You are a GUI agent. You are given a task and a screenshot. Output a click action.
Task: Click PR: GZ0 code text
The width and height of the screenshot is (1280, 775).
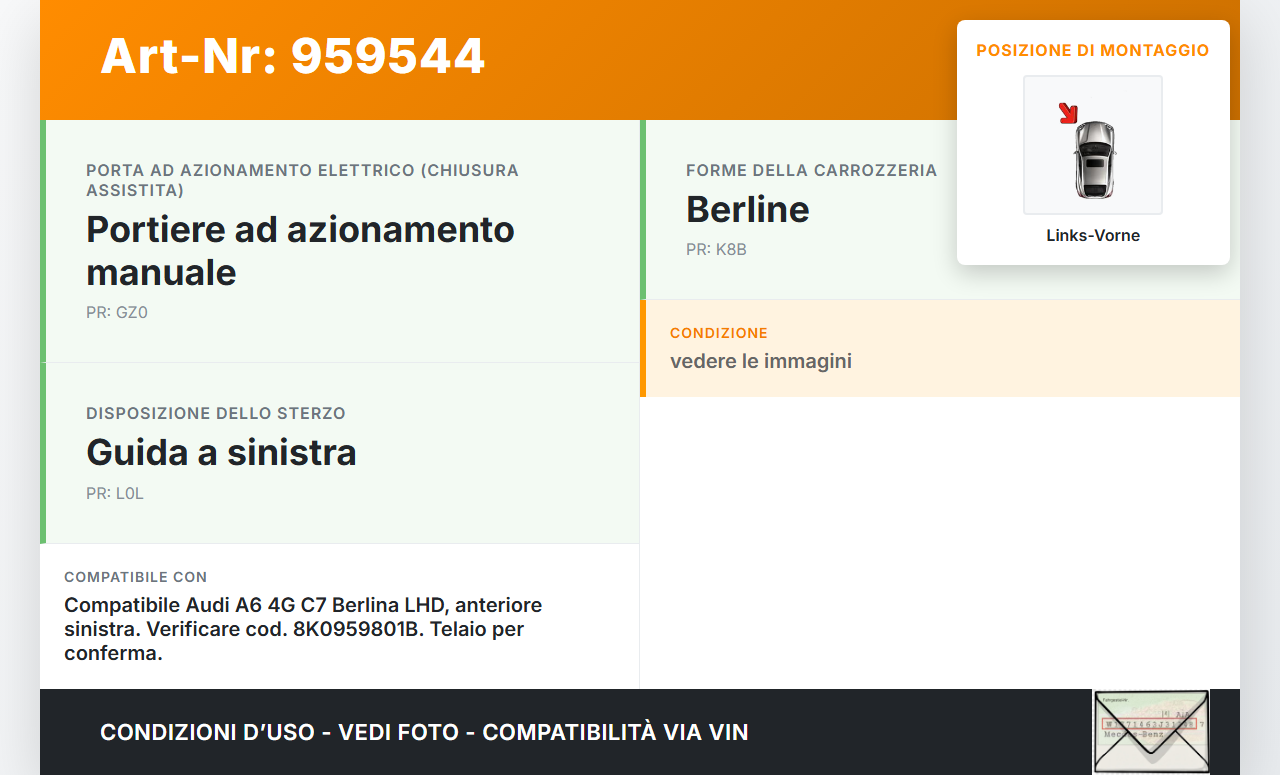(x=117, y=313)
